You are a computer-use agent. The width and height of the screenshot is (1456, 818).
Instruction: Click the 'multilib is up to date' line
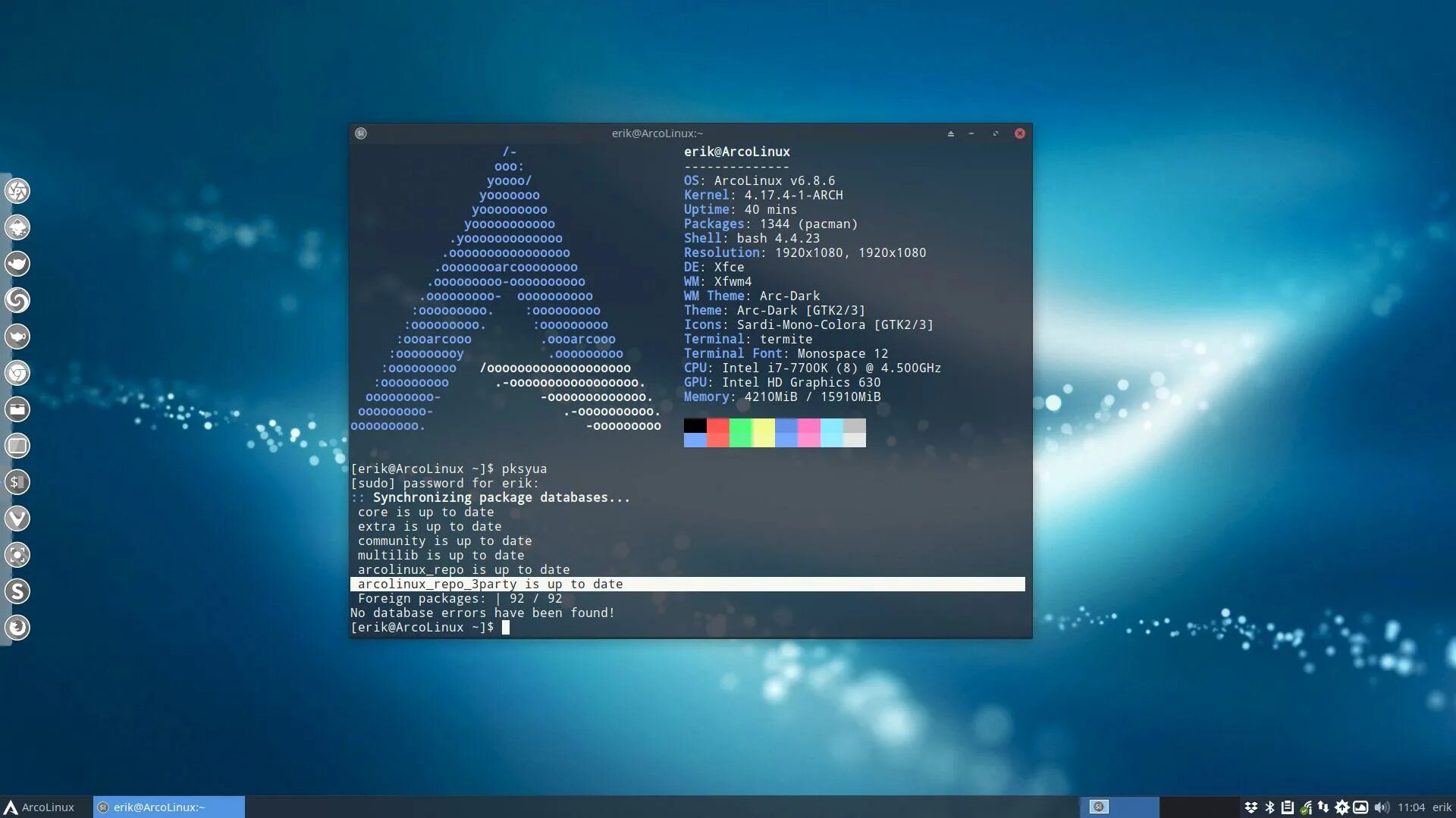coord(441,556)
